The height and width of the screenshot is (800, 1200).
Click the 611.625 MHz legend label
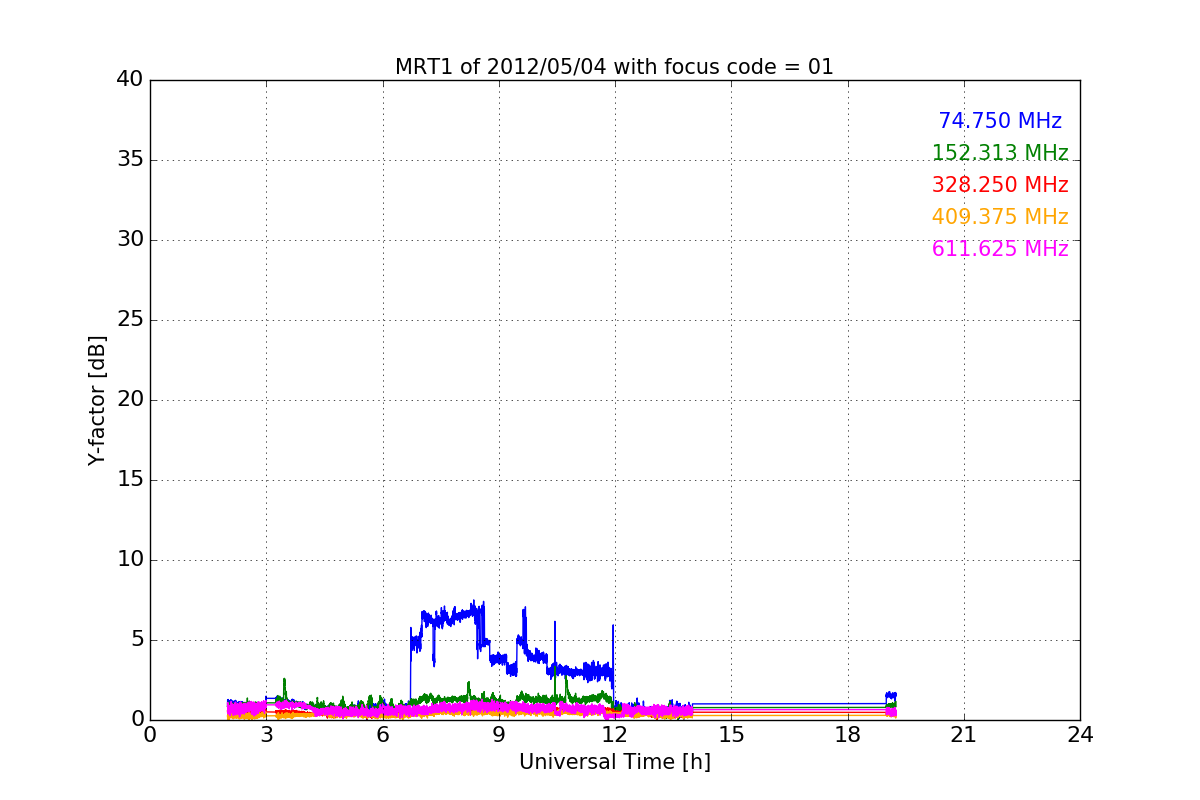click(x=1000, y=249)
